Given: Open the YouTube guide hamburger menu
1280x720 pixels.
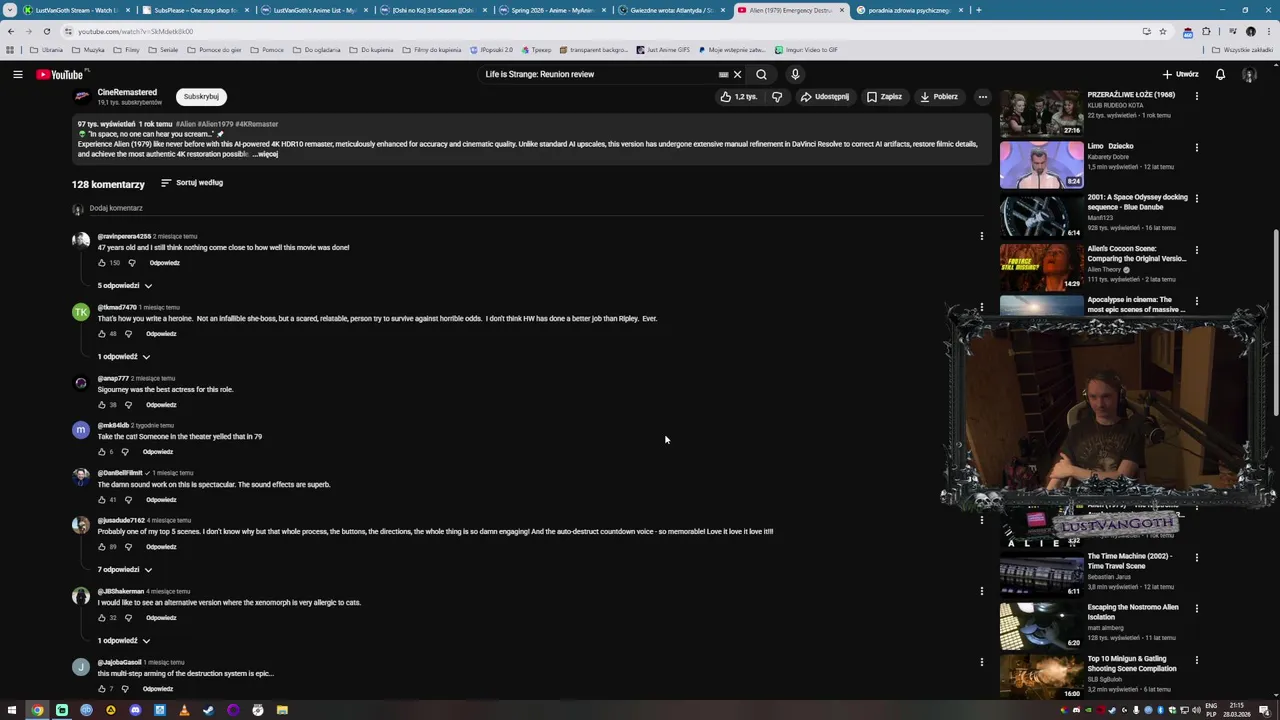Looking at the screenshot, I should 17,74.
